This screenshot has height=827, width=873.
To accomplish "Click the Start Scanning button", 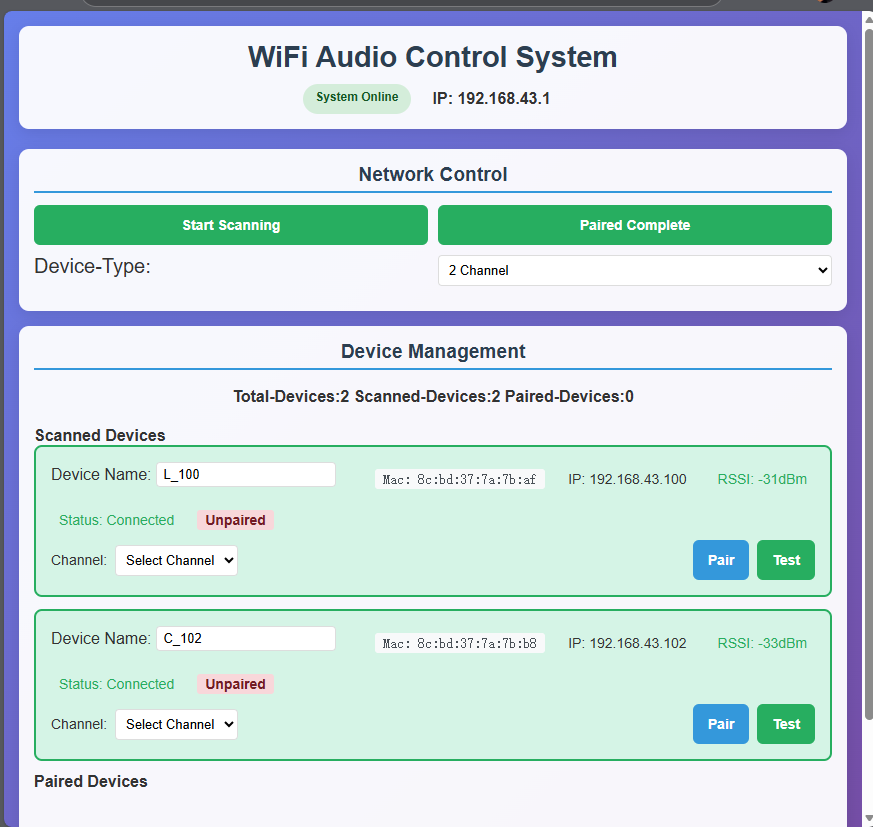I will 231,225.
